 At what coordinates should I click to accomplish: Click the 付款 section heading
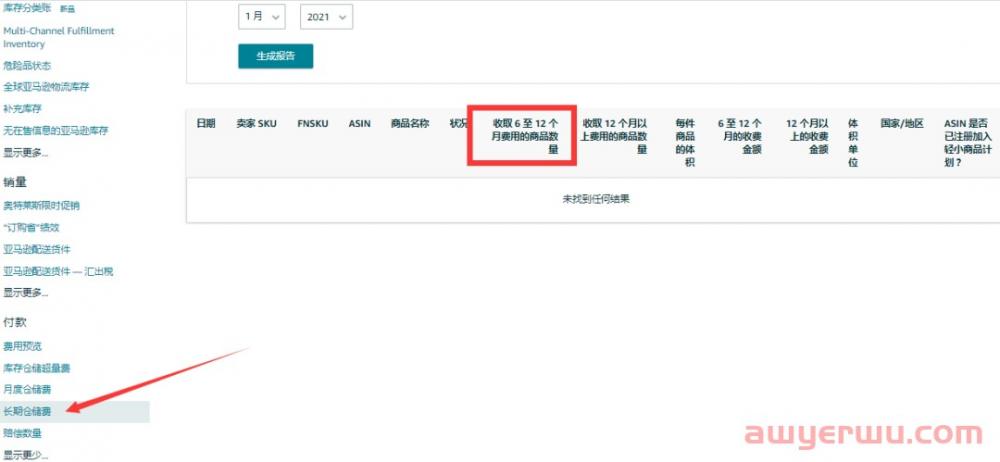point(15,323)
